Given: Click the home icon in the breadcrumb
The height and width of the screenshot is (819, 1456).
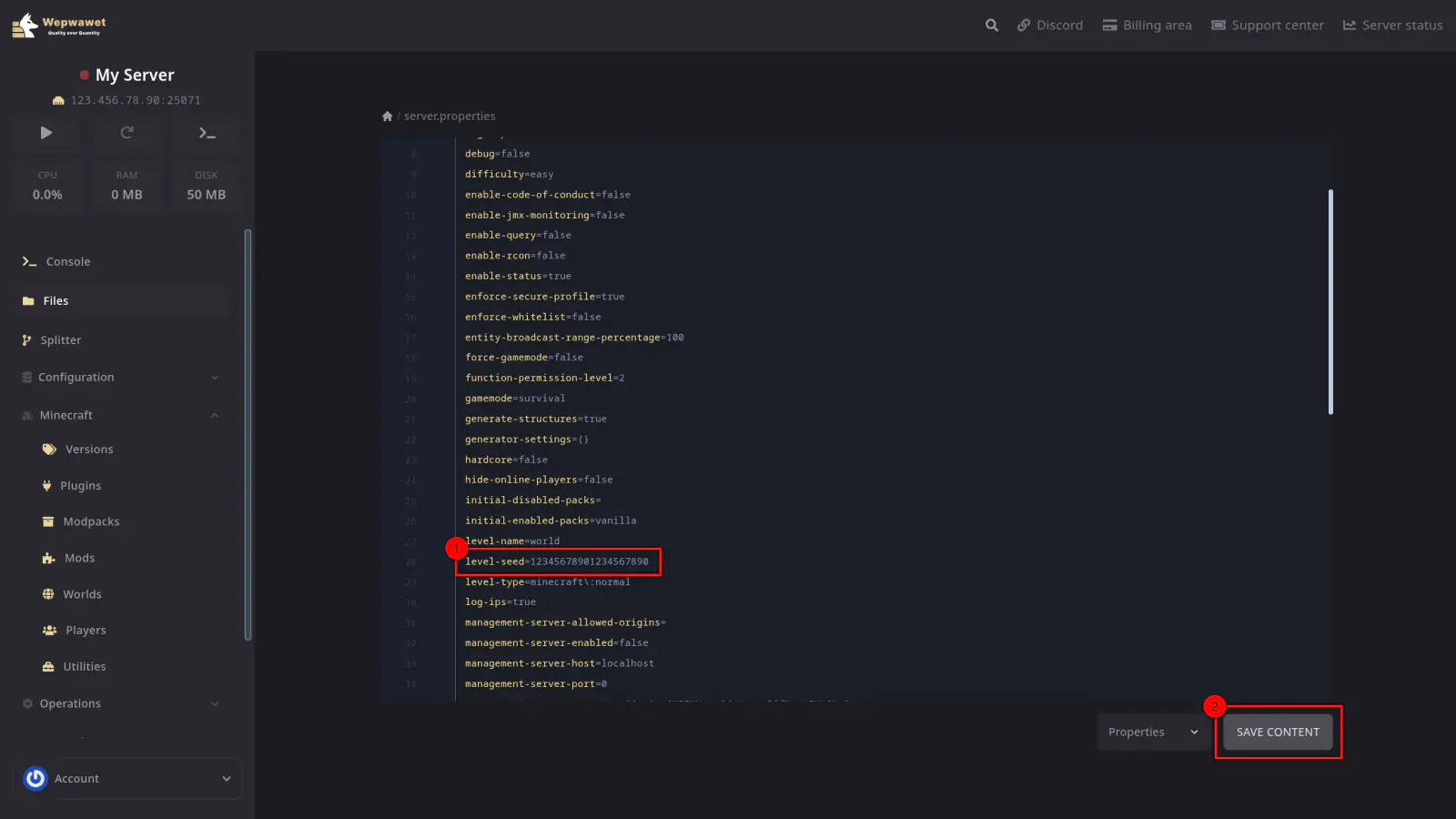Looking at the screenshot, I should coord(387,116).
